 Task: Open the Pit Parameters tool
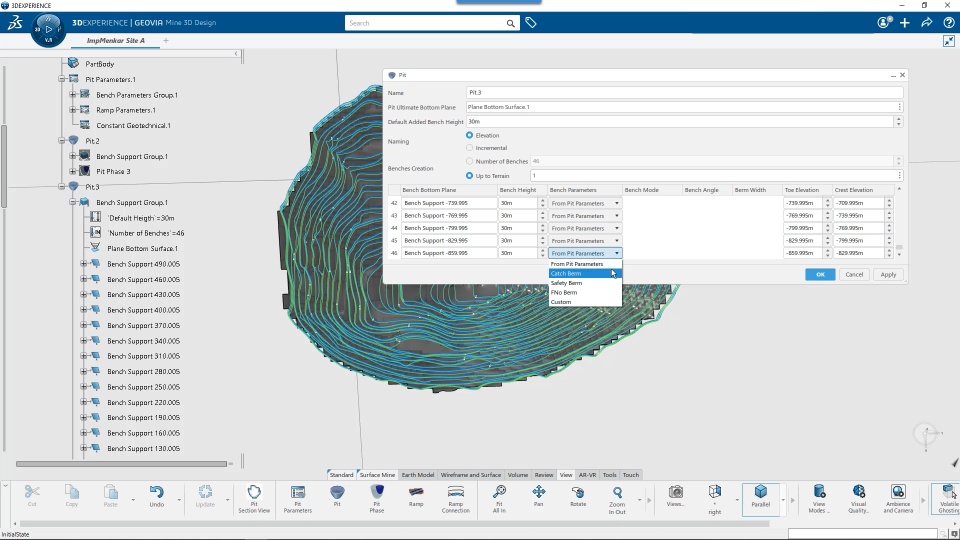[298, 499]
